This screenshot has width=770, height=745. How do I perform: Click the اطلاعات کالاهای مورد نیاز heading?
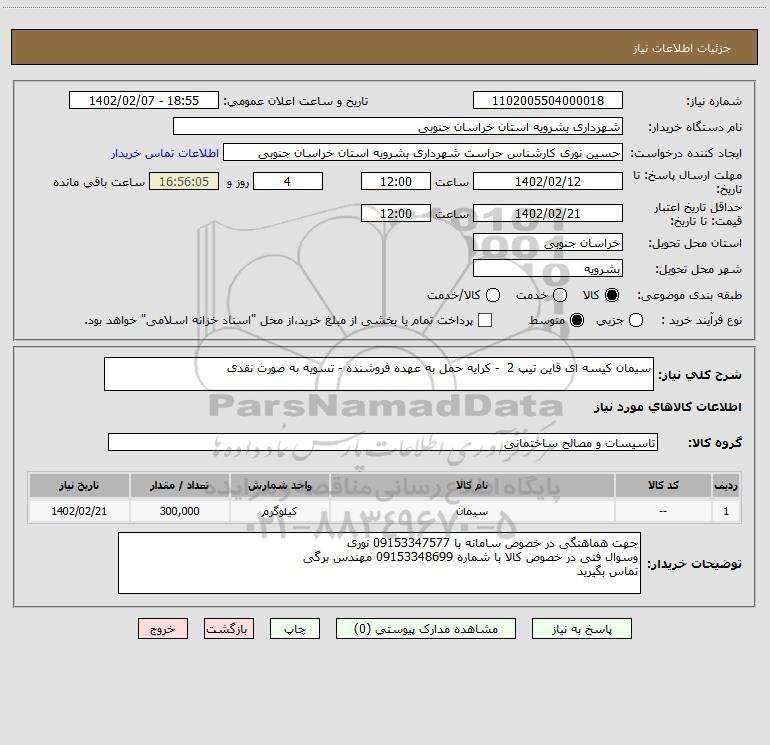(x=667, y=407)
